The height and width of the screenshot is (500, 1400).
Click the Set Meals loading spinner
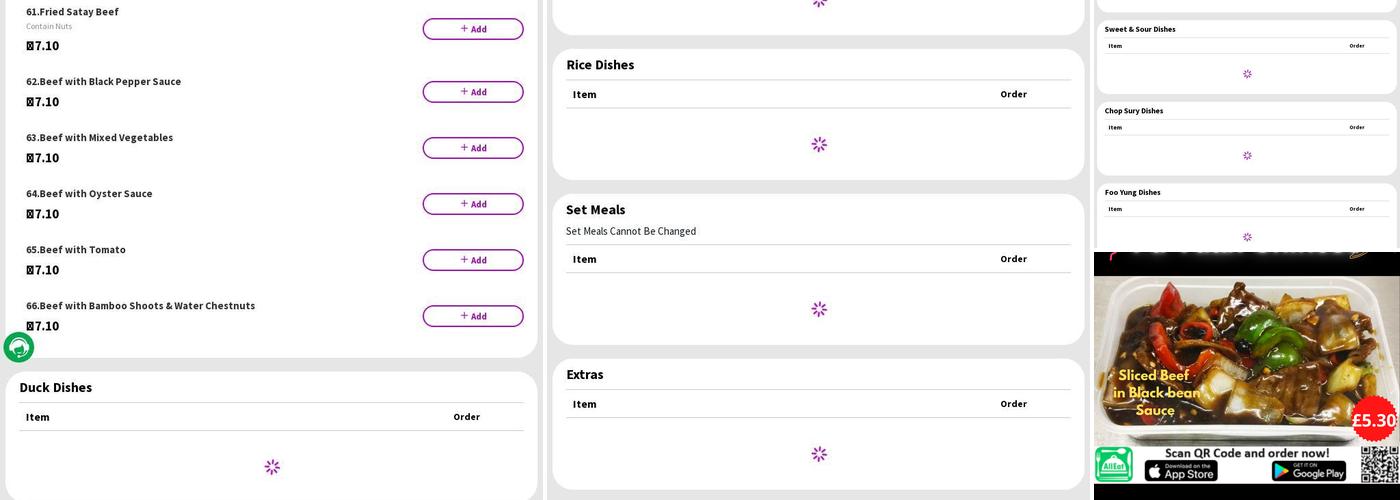819,309
